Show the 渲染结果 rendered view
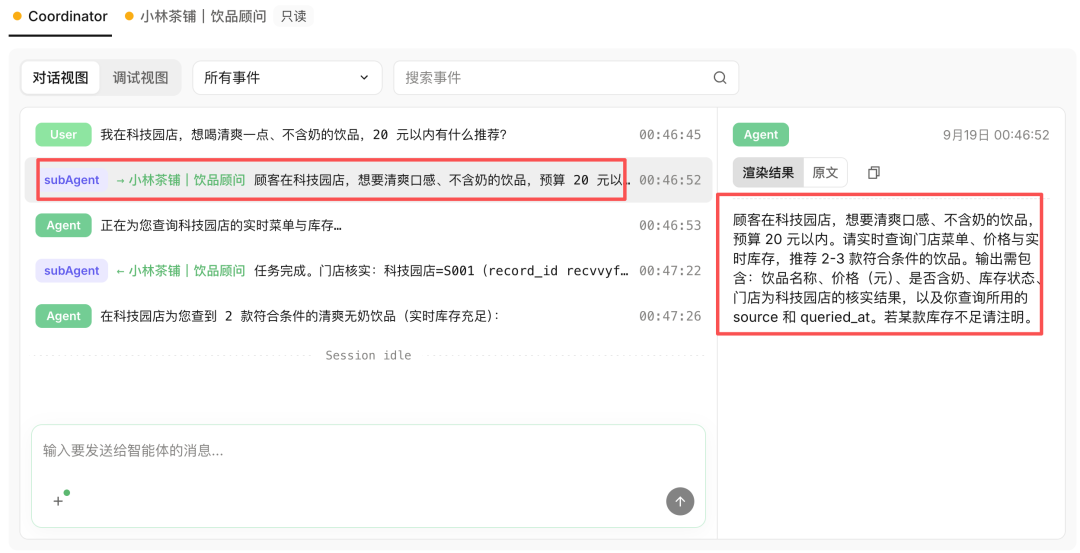The width and height of the screenshot is (1080, 553). click(768, 173)
